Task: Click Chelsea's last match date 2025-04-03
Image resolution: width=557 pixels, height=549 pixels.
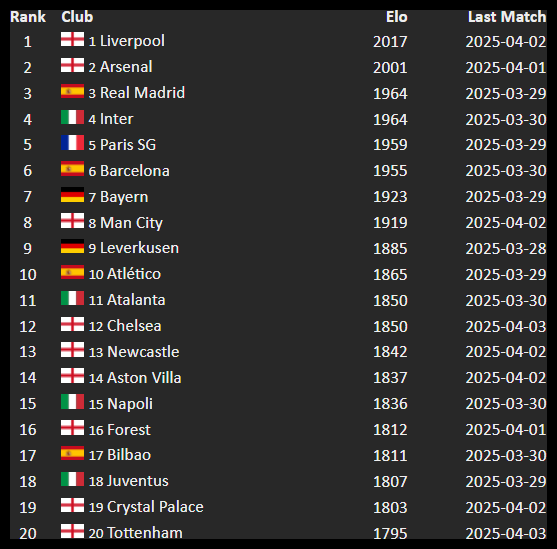Action: (x=506, y=327)
